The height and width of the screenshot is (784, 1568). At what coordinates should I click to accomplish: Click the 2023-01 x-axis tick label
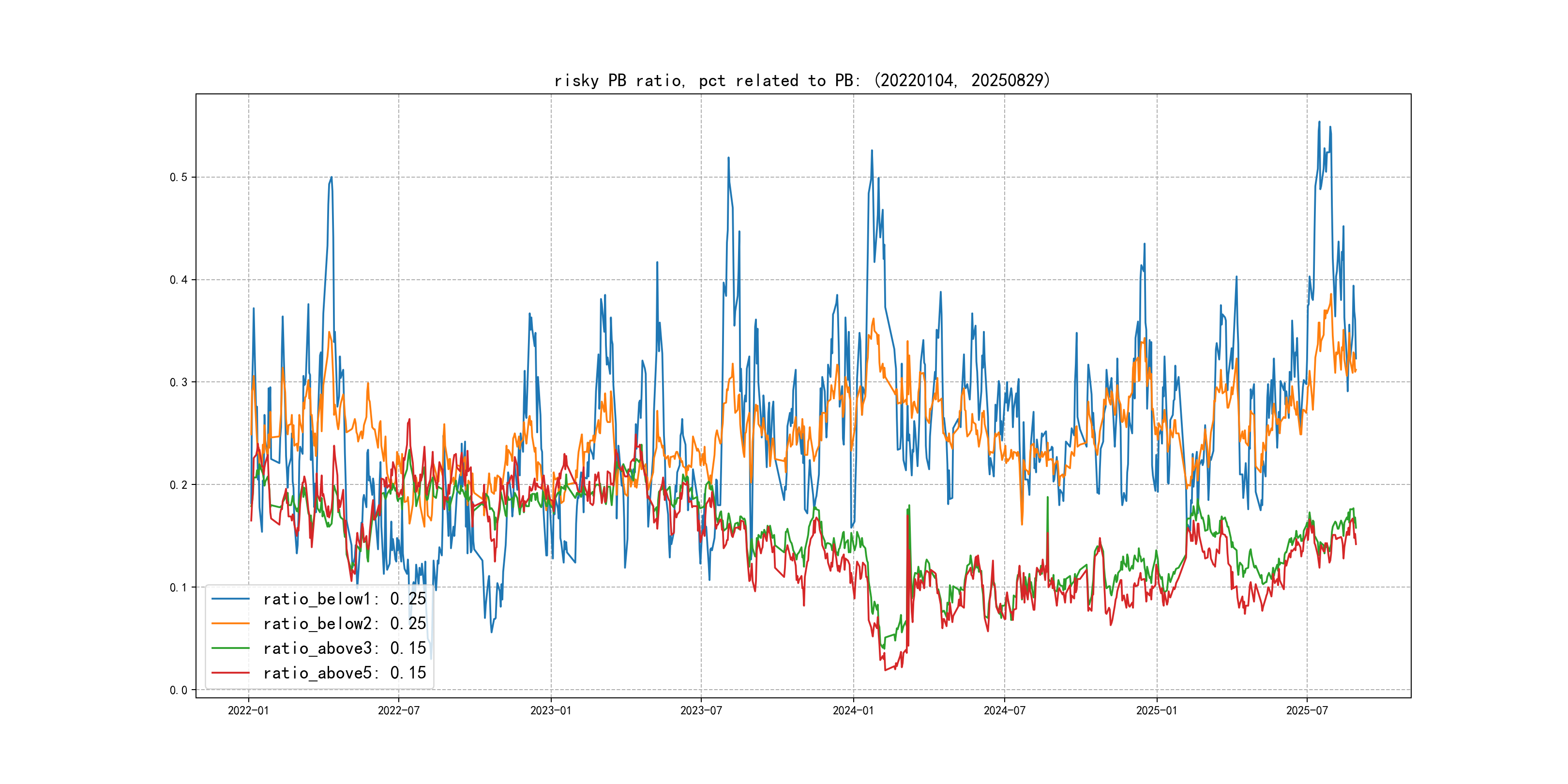tap(551, 710)
